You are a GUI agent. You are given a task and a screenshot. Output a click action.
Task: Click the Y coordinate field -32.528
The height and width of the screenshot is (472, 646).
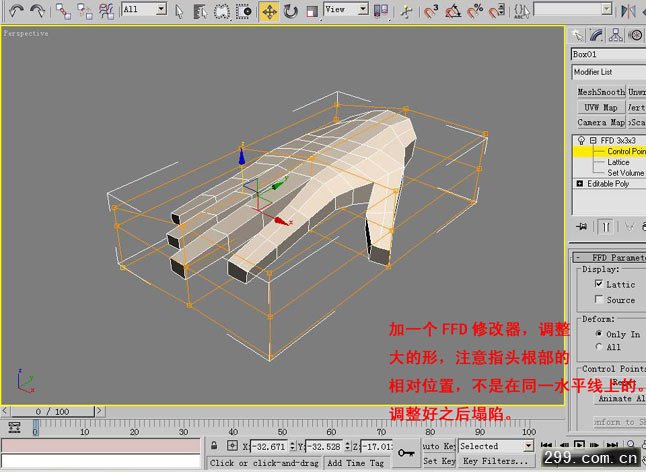click(x=325, y=446)
